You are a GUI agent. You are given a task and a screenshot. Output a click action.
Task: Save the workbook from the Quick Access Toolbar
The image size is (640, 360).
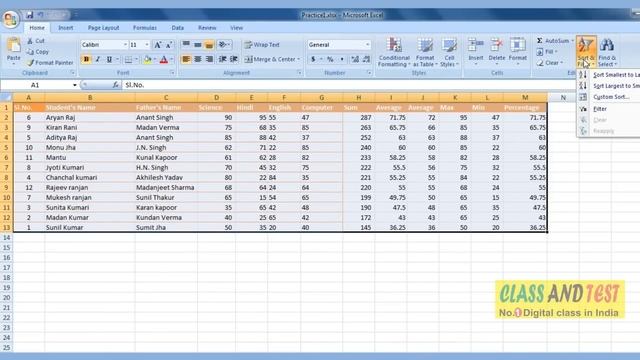pos(29,15)
